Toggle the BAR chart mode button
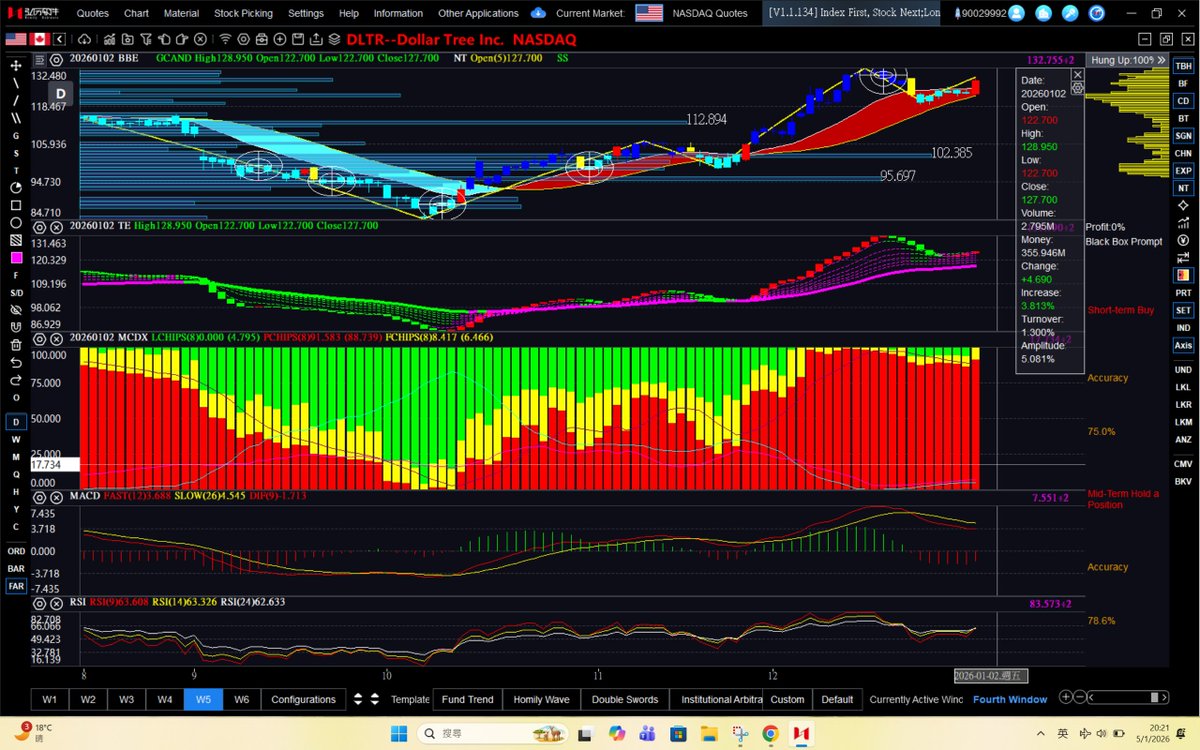This screenshot has width=1200, height=750. [16, 568]
